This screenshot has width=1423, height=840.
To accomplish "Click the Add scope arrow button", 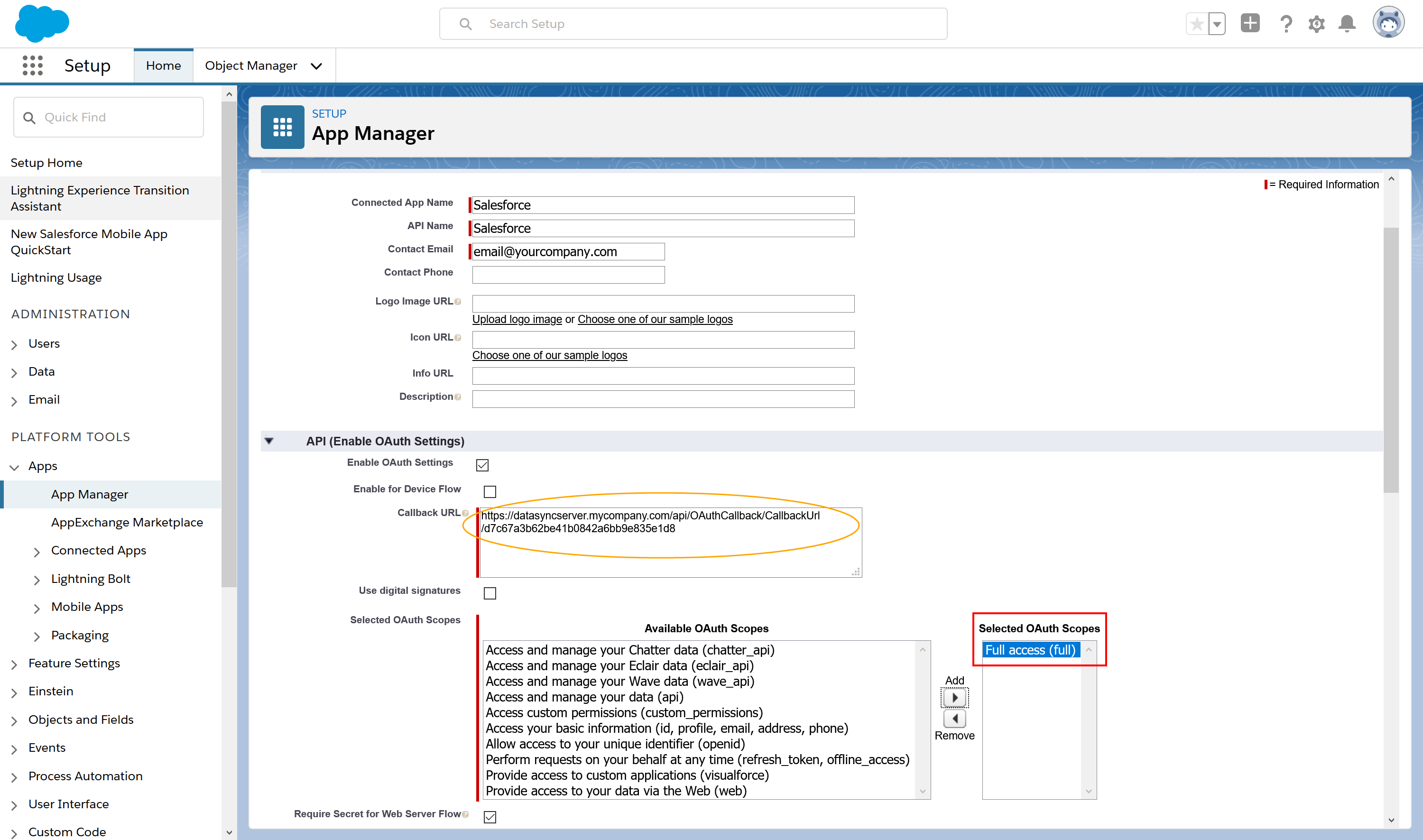I will (954, 698).
